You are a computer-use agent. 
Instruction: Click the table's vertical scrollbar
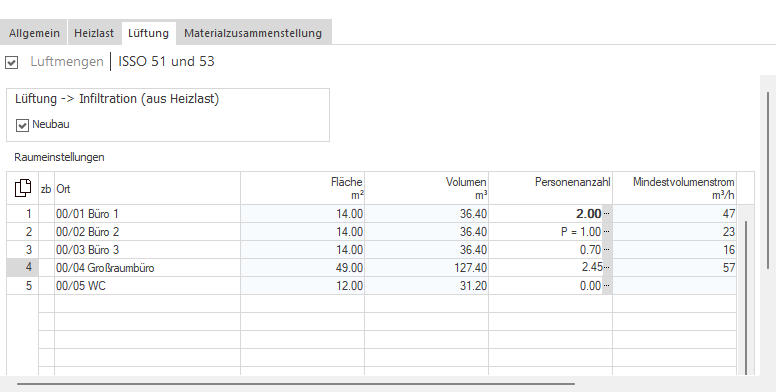tap(746, 297)
